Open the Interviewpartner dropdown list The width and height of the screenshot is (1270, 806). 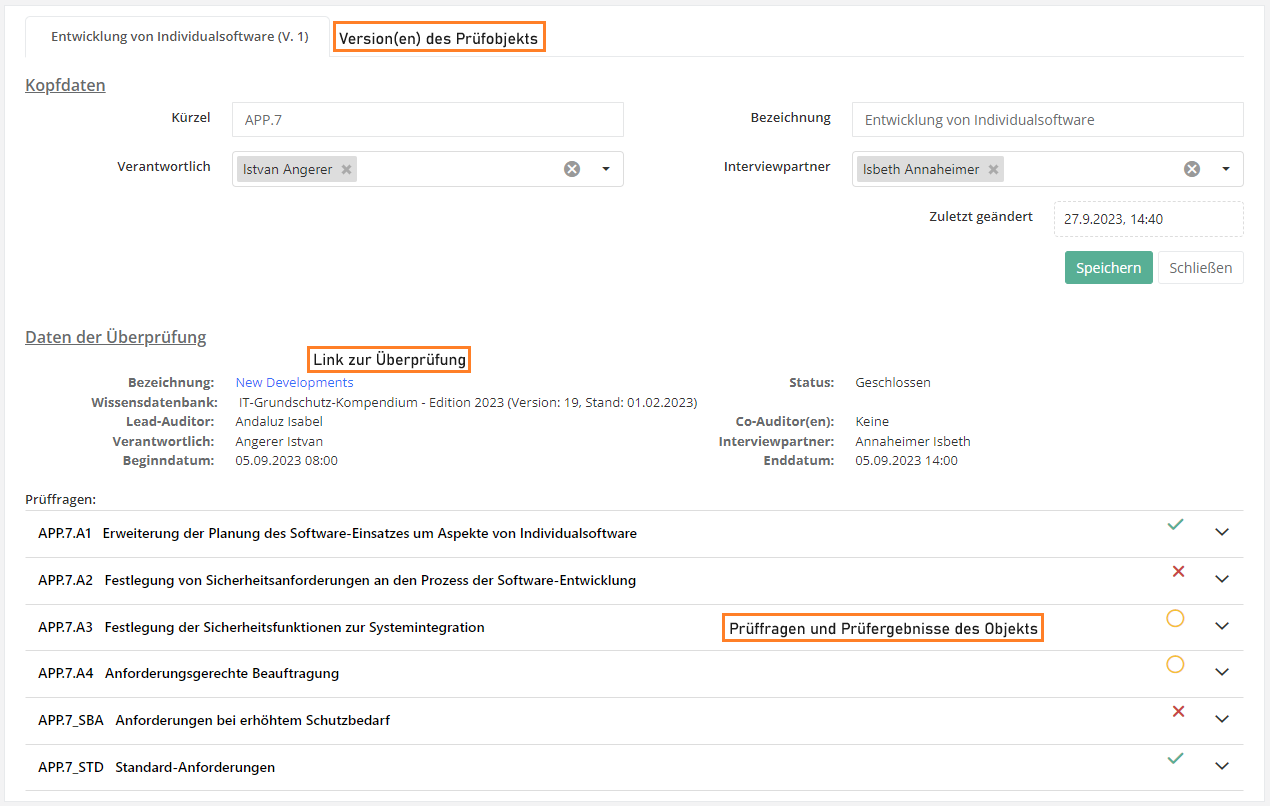click(x=1226, y=169)
